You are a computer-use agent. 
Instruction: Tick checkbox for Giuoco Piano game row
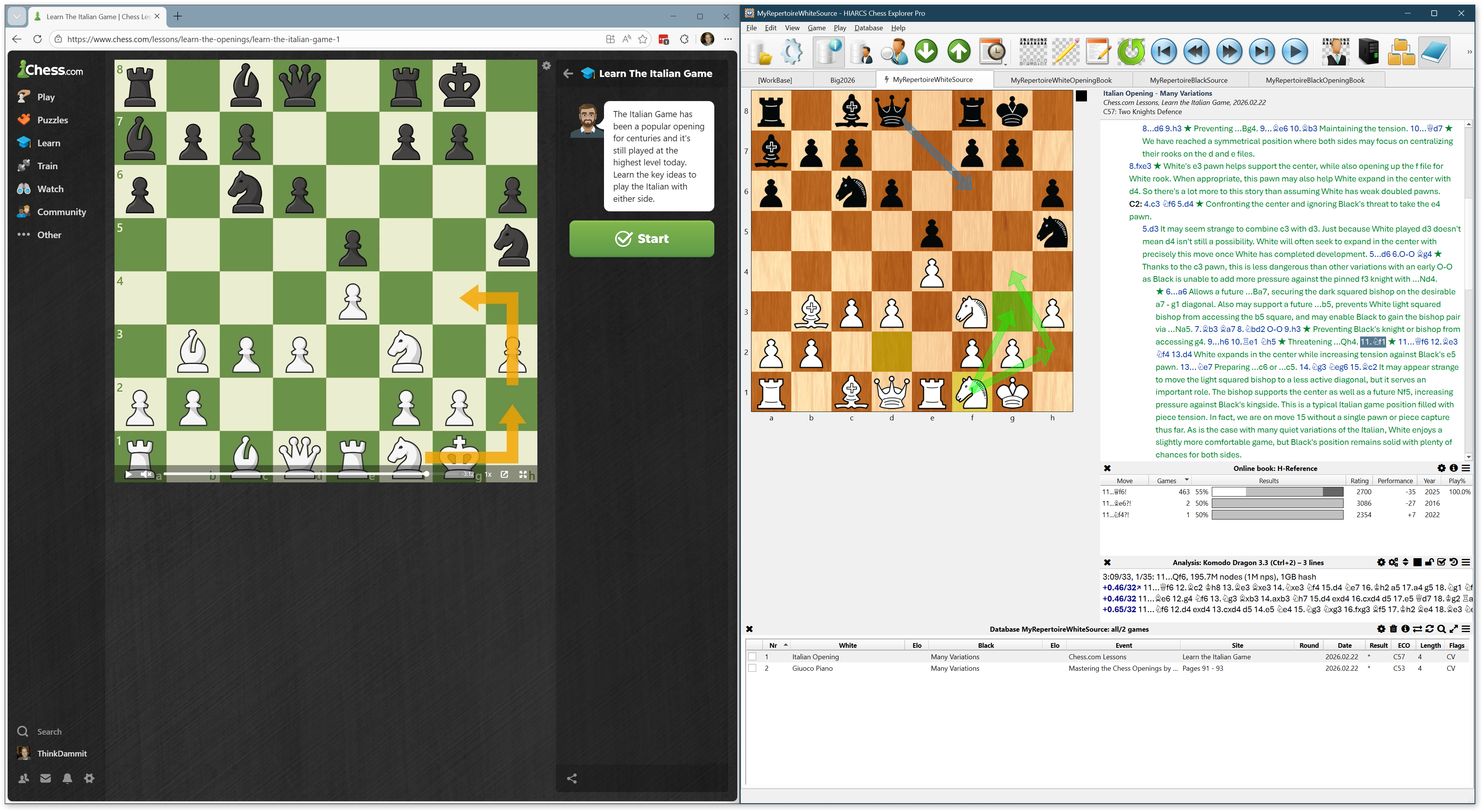point(752,668)
